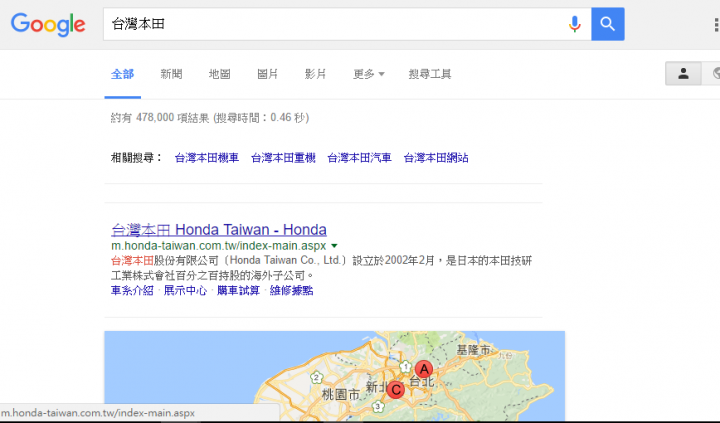Start voice search with microphone icon

(x=574, y=24)
